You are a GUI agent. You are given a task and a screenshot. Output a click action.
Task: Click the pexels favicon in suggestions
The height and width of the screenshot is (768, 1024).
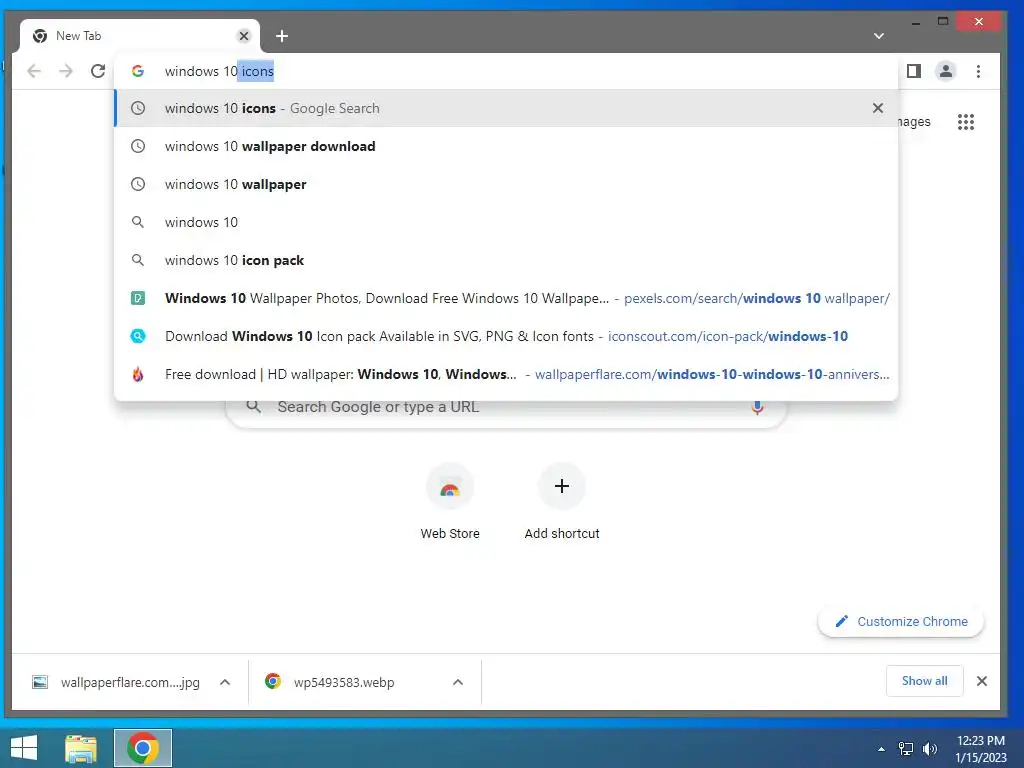138,298
